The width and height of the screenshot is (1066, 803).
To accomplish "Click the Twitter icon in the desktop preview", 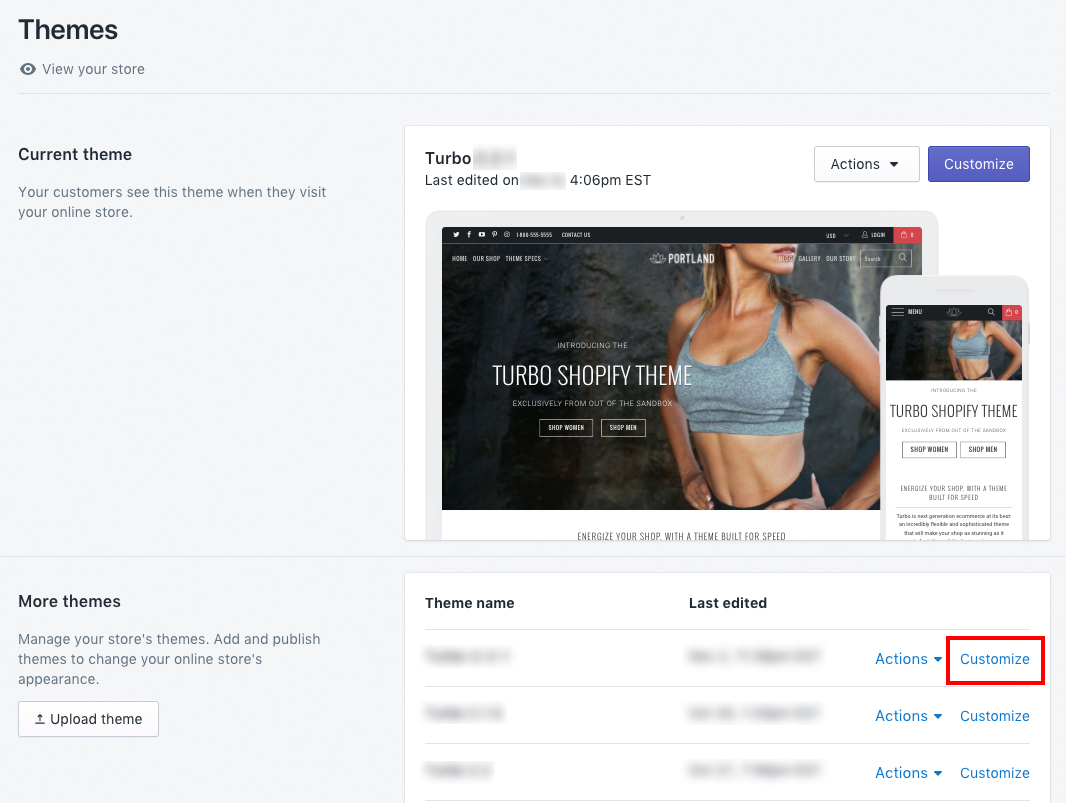I will pyautogui.click(x=456, y=235).
